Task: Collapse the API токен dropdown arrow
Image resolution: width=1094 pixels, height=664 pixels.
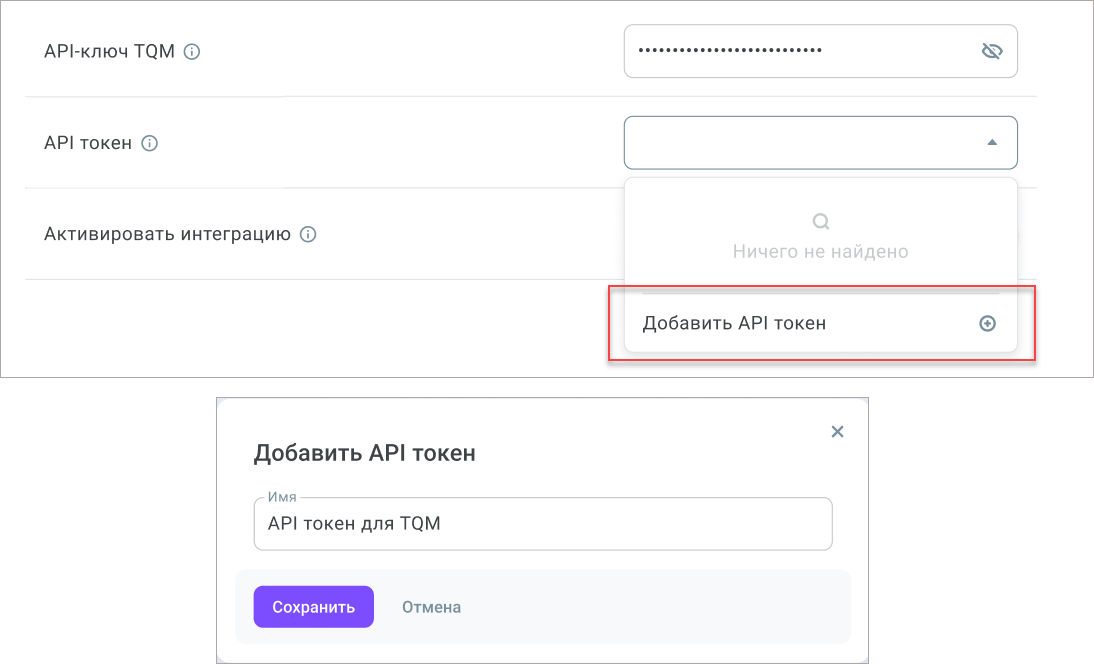Action: (x=991, y=142)
